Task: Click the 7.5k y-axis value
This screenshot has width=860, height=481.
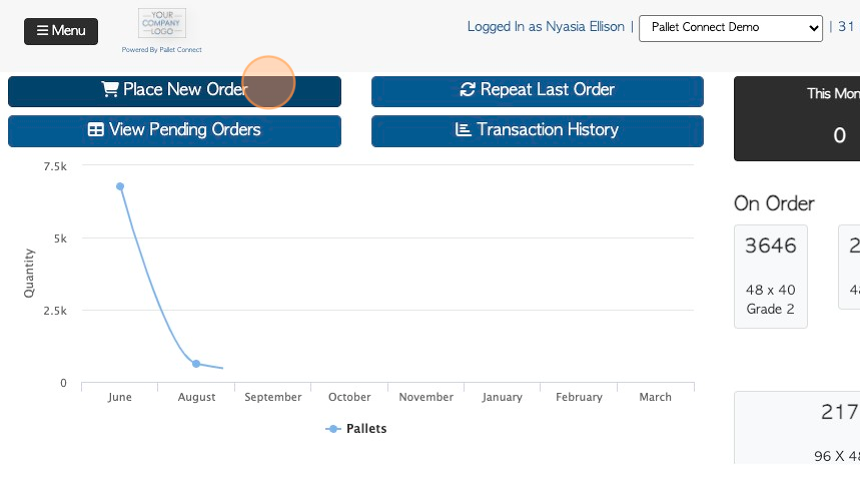Action: (x=55, y=166)
